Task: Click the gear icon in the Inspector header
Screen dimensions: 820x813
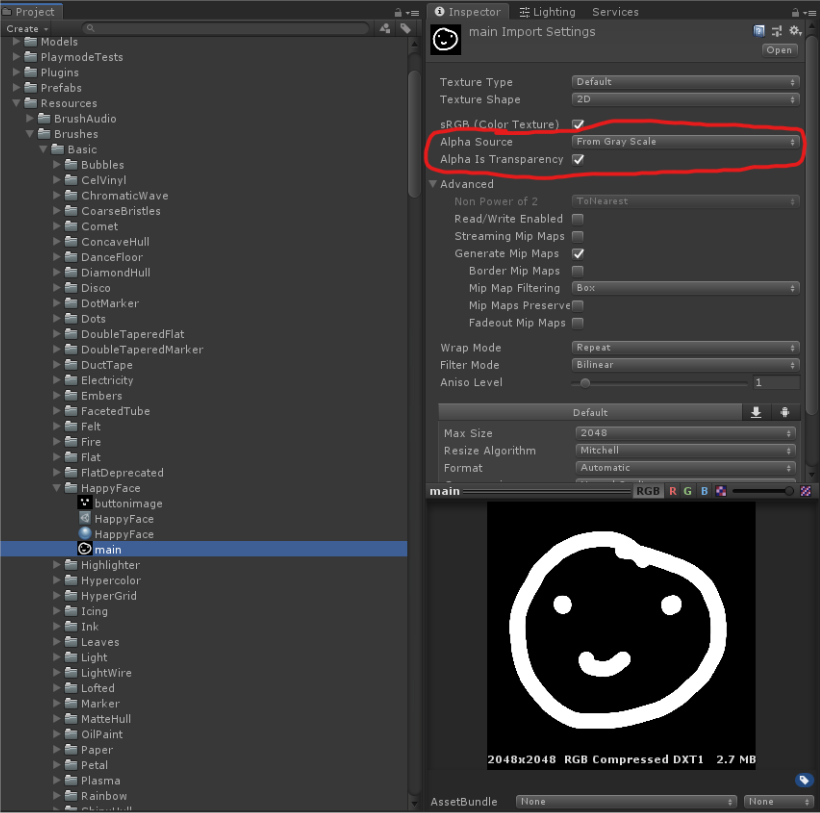Action: [x=795, y=31]
